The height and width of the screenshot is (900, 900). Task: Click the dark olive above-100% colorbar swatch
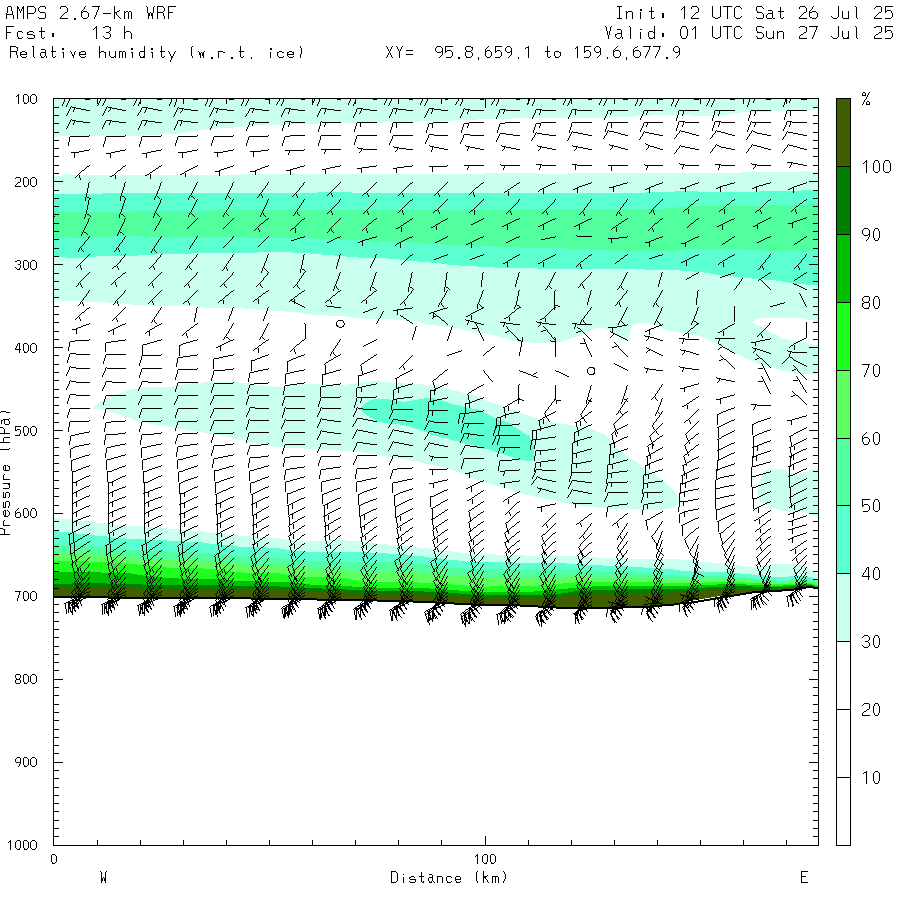coord(843,133)
